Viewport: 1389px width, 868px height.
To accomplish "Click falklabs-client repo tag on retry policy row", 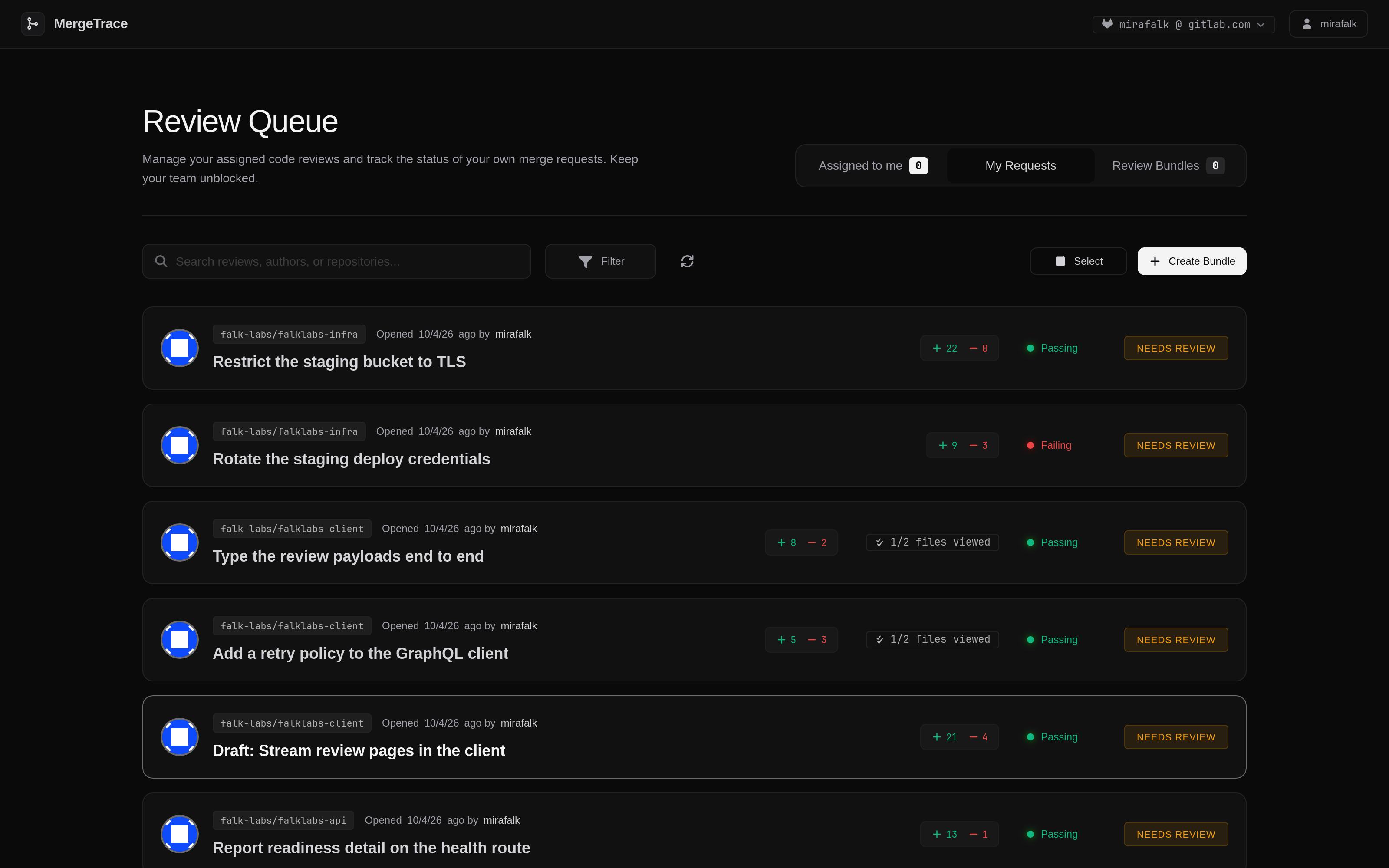I will point(292,626).
